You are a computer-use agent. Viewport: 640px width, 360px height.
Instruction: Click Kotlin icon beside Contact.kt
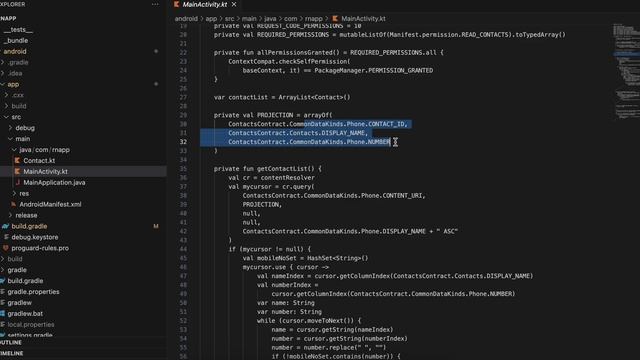click(x=17, y=160)
